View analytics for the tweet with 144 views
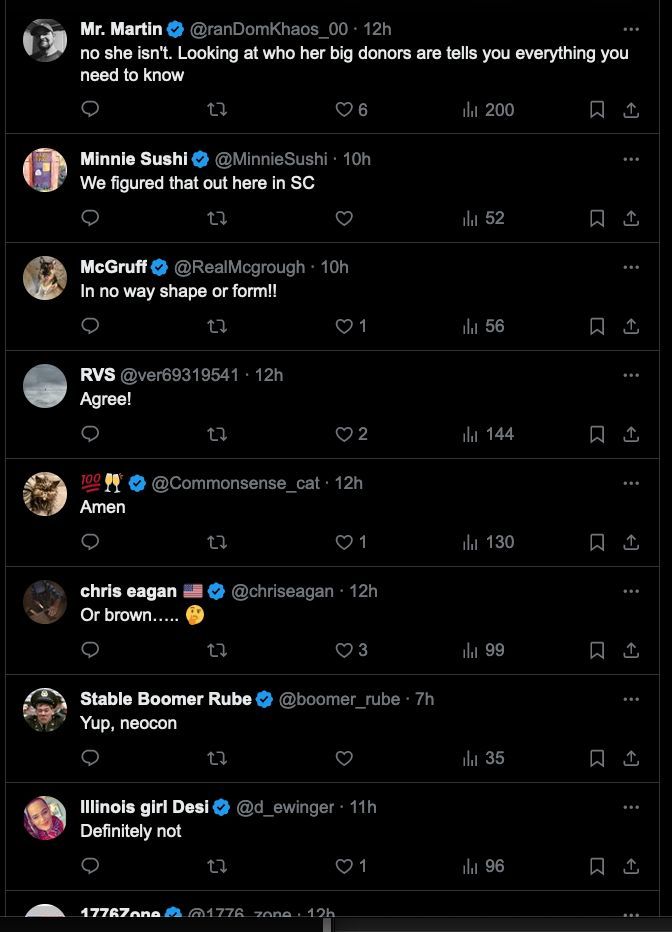672x932 pixels. (x=488, y=434)
